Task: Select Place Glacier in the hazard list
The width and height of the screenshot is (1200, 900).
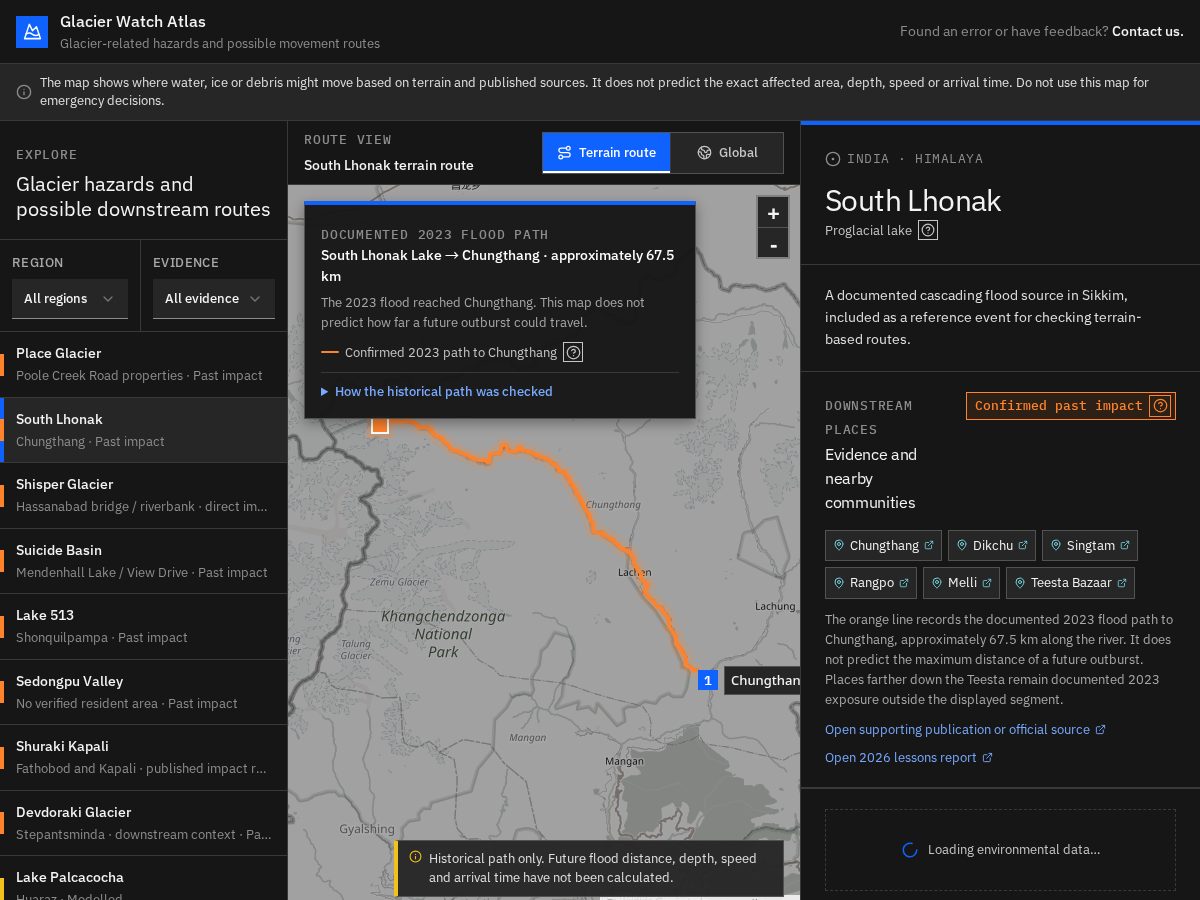Action: (143, 364)
